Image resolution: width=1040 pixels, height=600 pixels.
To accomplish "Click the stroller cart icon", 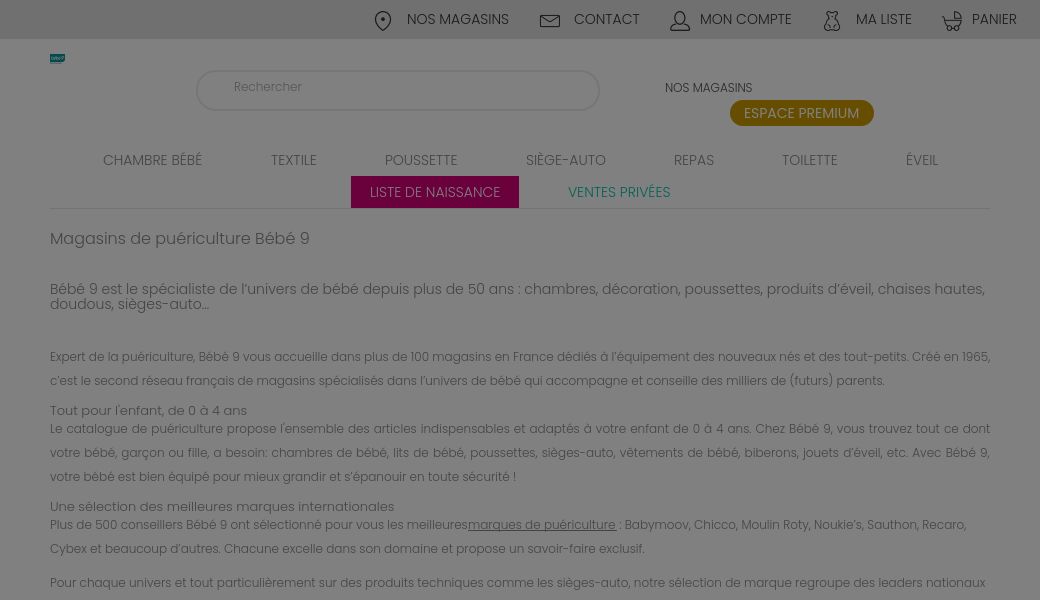I will point(952,21).
